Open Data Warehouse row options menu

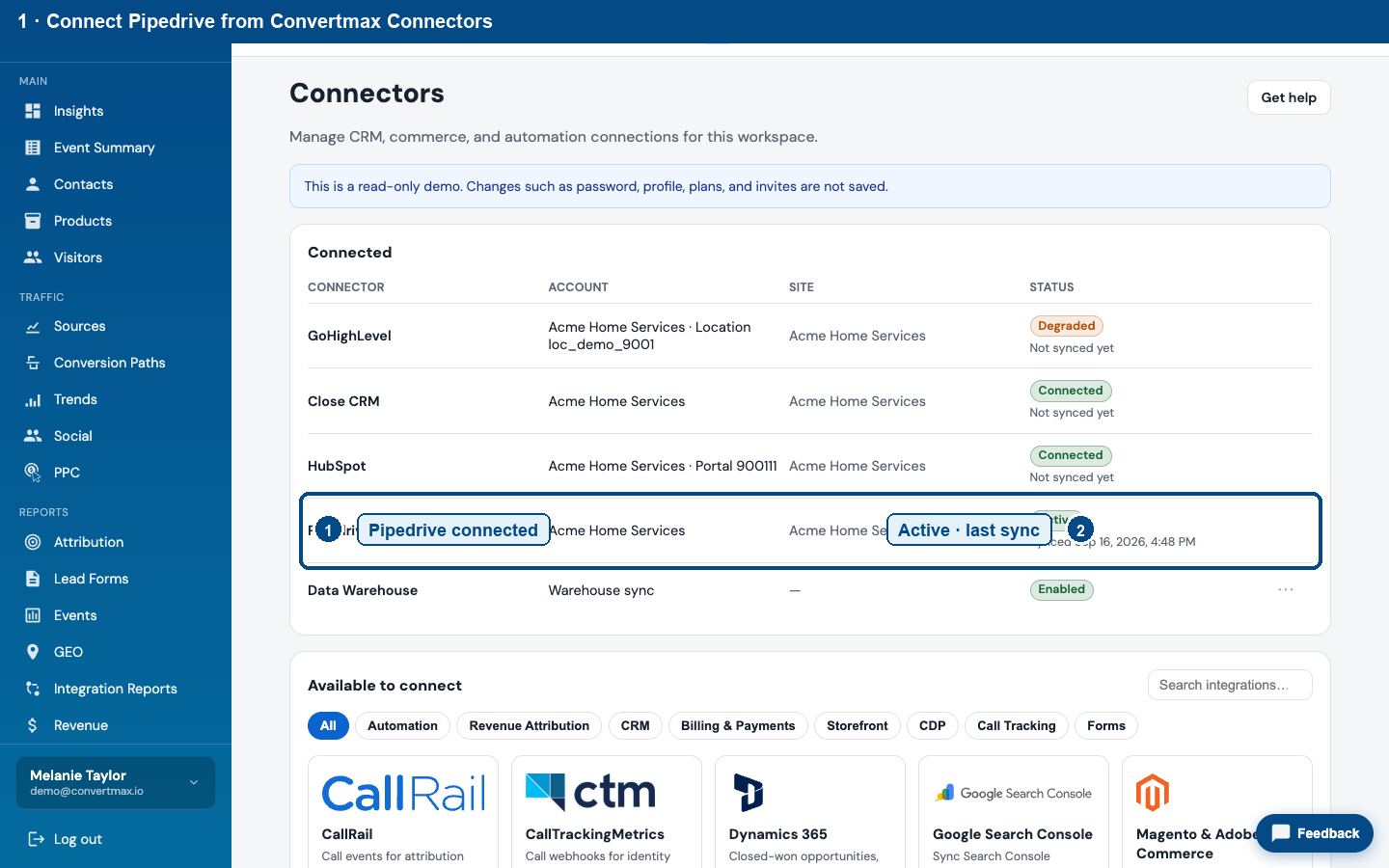pyautogui.click(x=1286, y=589)
